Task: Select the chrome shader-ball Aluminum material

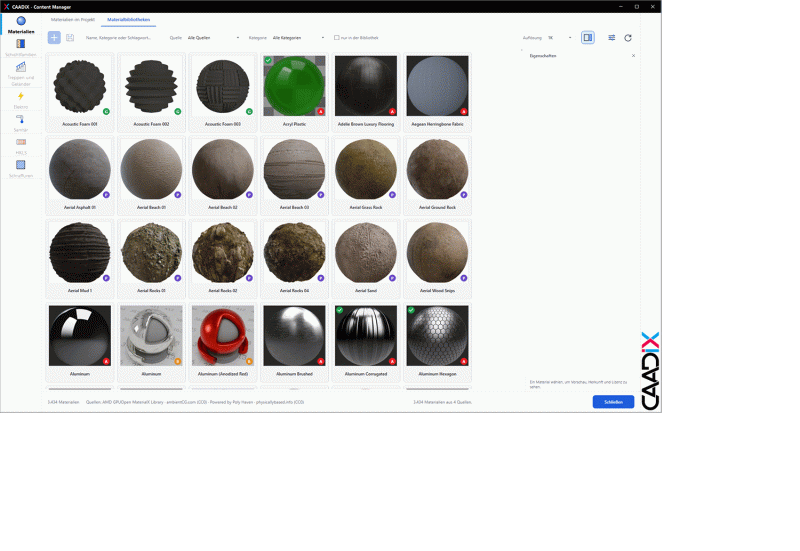Action: pyautogui.click(x=152, y=342)
